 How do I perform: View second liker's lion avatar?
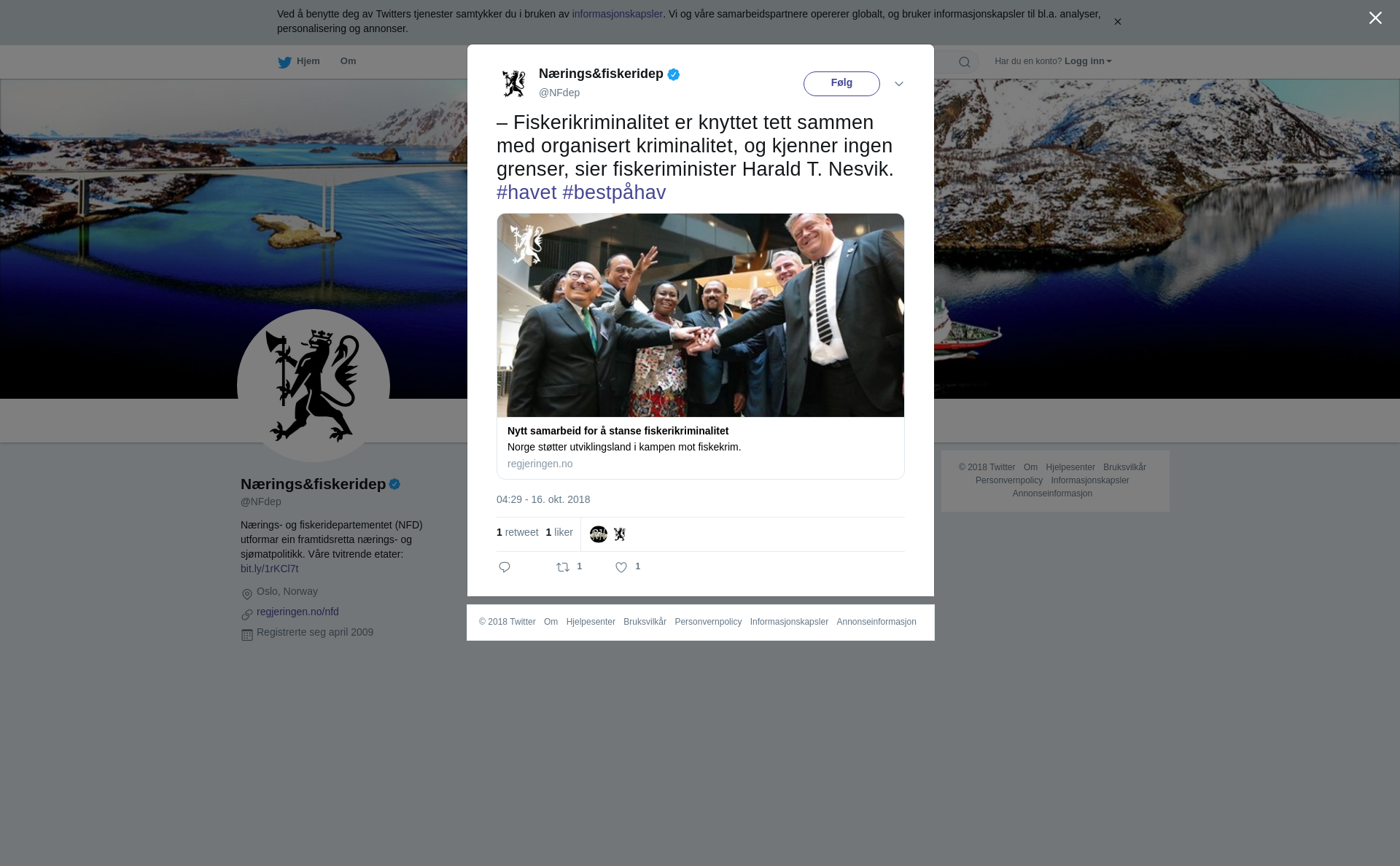(620, 534)
